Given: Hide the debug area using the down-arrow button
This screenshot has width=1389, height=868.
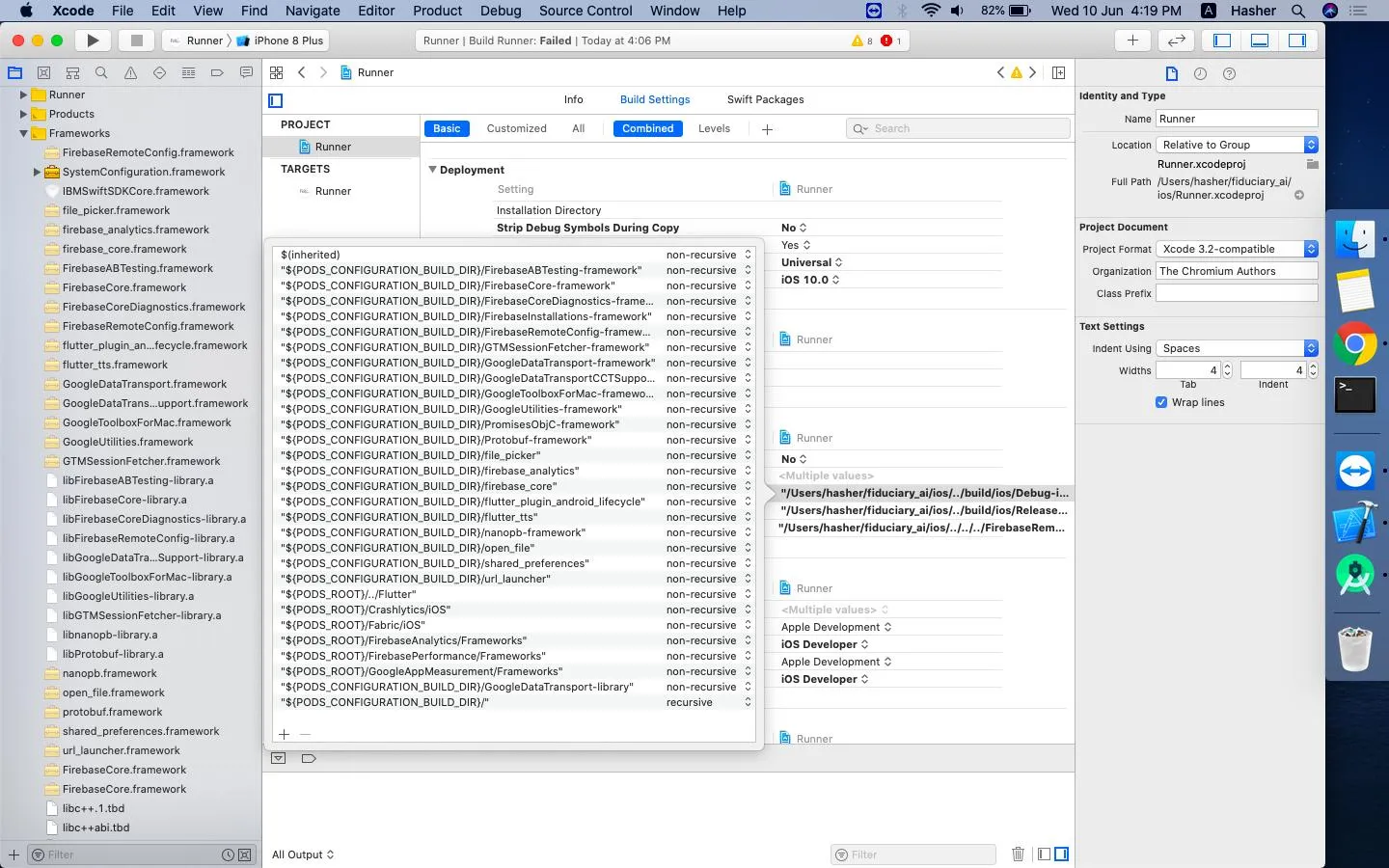Looking at the screenshot, I should (x=278, y=758).
